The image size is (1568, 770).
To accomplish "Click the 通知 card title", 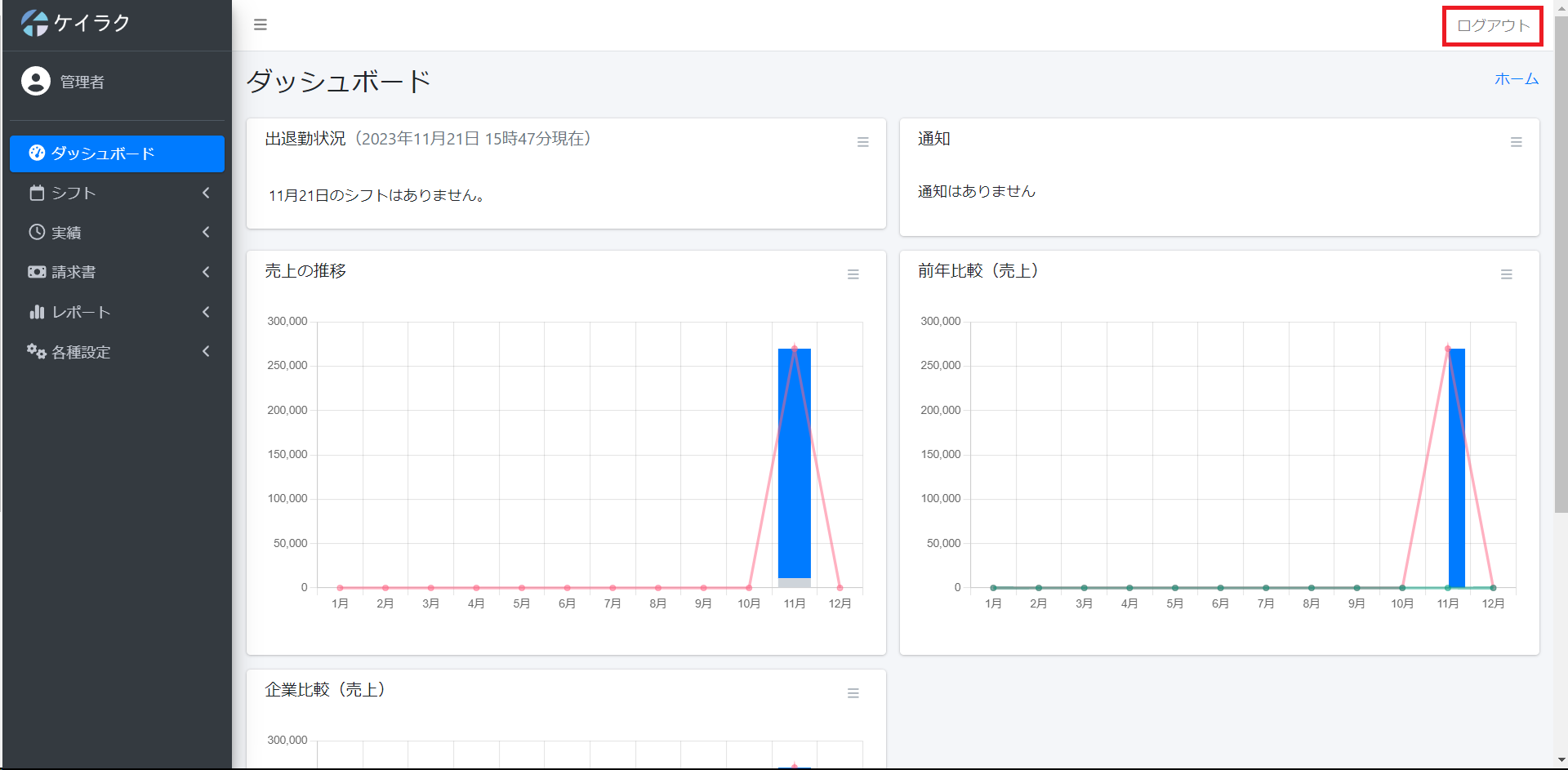I will [x=934, y=139].
